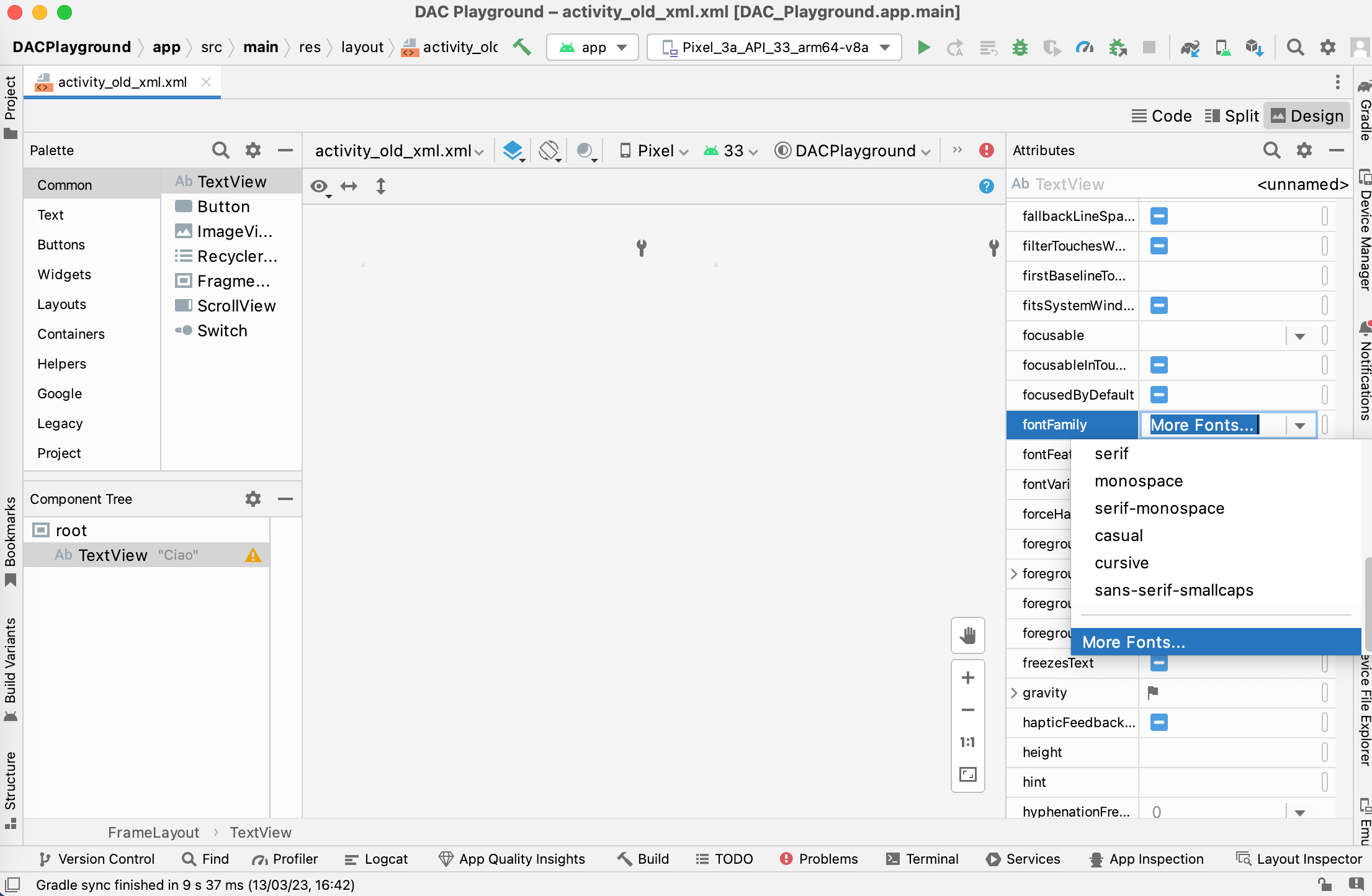Click the toggle width measurement icon

click(350, 186)
